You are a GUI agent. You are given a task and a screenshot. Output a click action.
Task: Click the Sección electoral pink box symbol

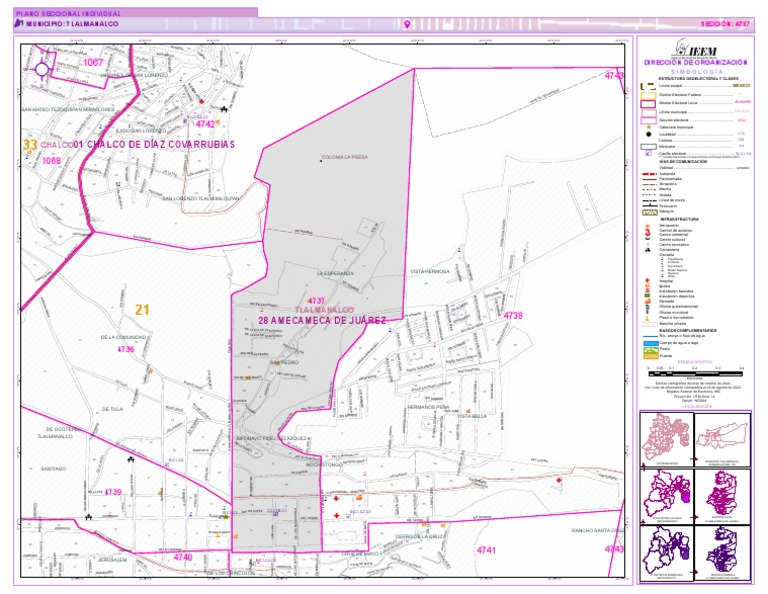[x=648, y=120]
